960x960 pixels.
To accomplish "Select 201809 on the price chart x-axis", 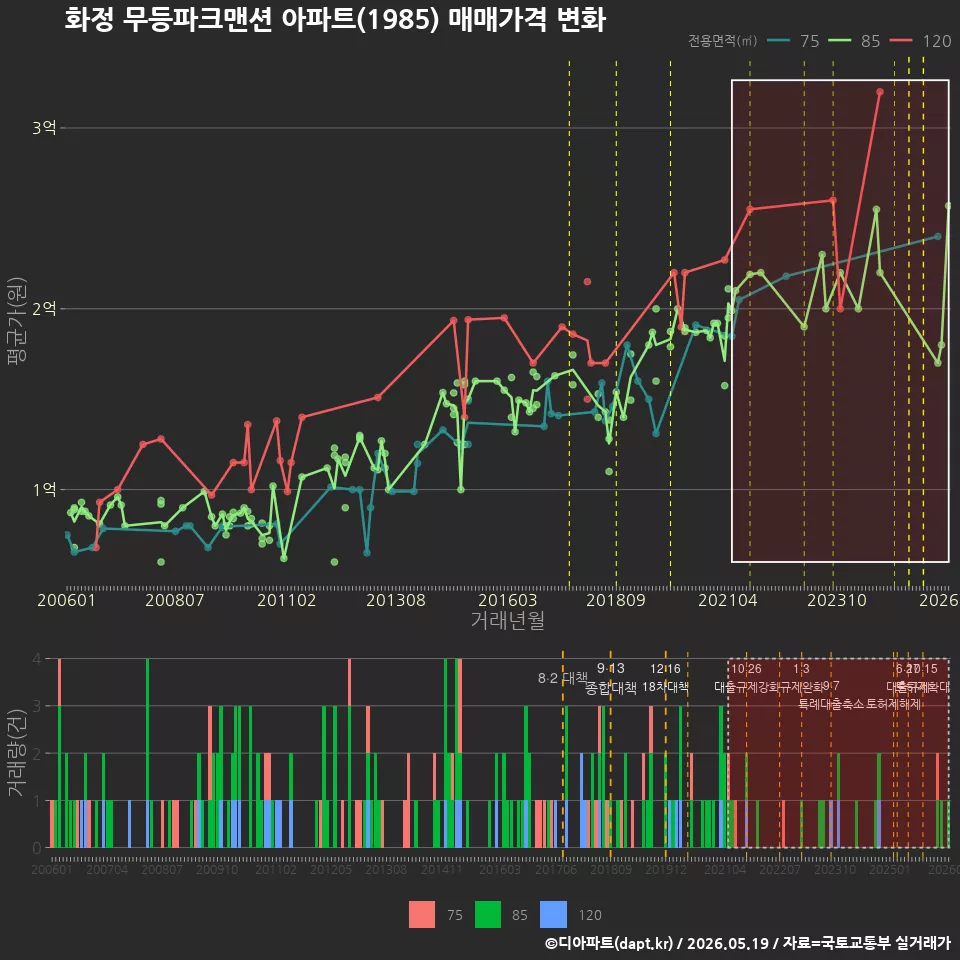I will pyautogui.click(x=616, y=600).
